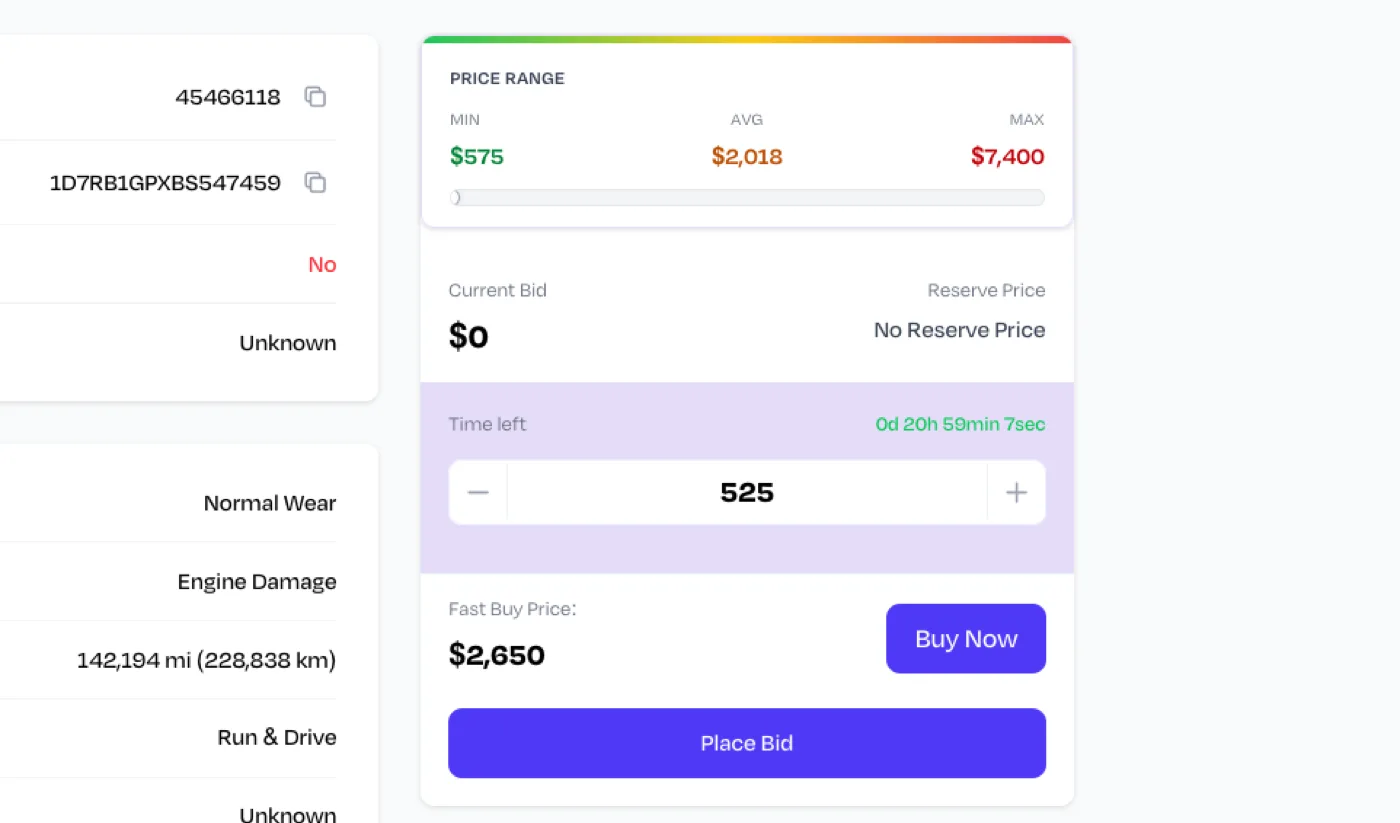
Task: Click the price range slider handle
Action: tap(456, 198)
